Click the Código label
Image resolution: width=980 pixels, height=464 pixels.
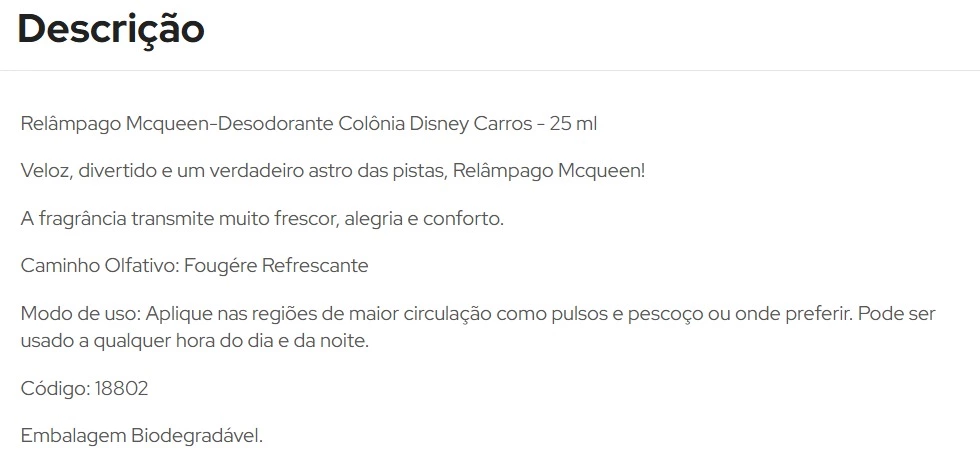[56, 389]
